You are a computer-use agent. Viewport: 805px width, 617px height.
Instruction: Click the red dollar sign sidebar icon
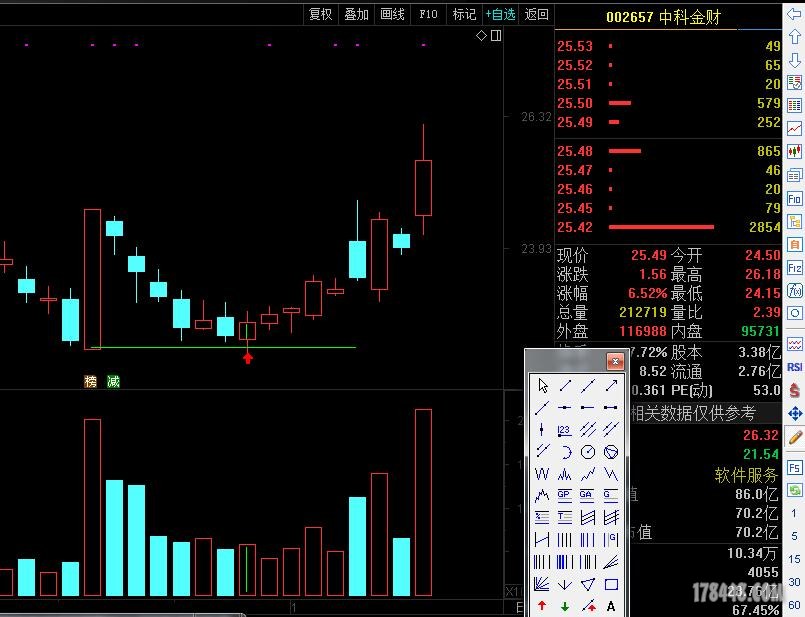(794, 390)
